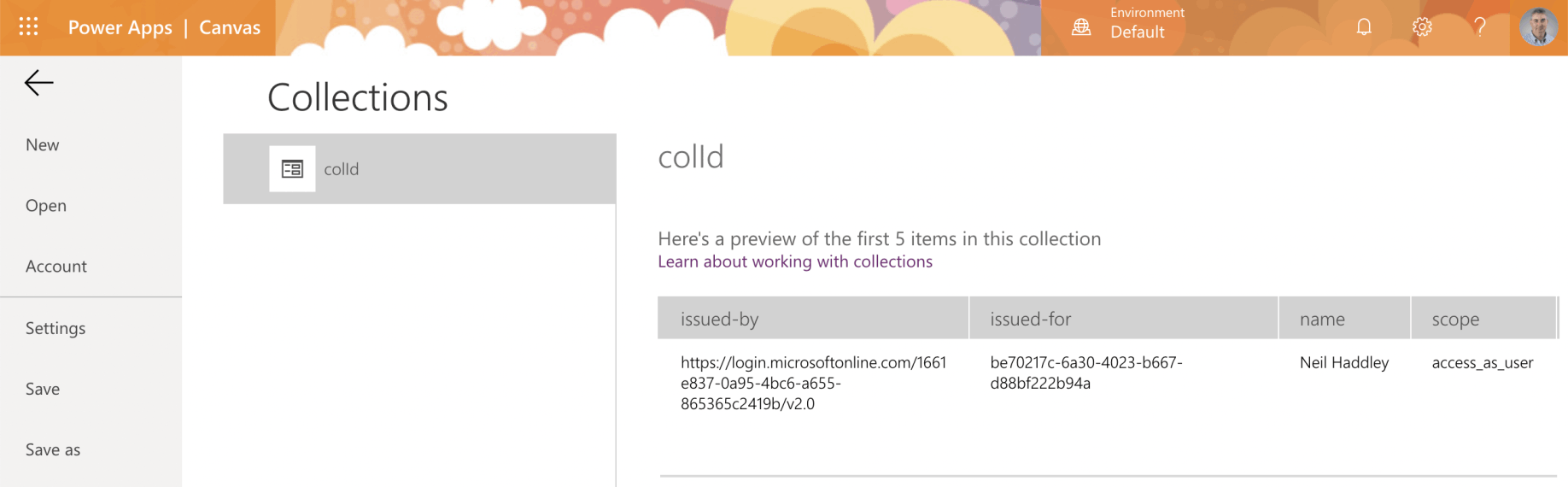The image size is (1568, 487).
Task: Click the environment globe icon
Action: 1081,27
